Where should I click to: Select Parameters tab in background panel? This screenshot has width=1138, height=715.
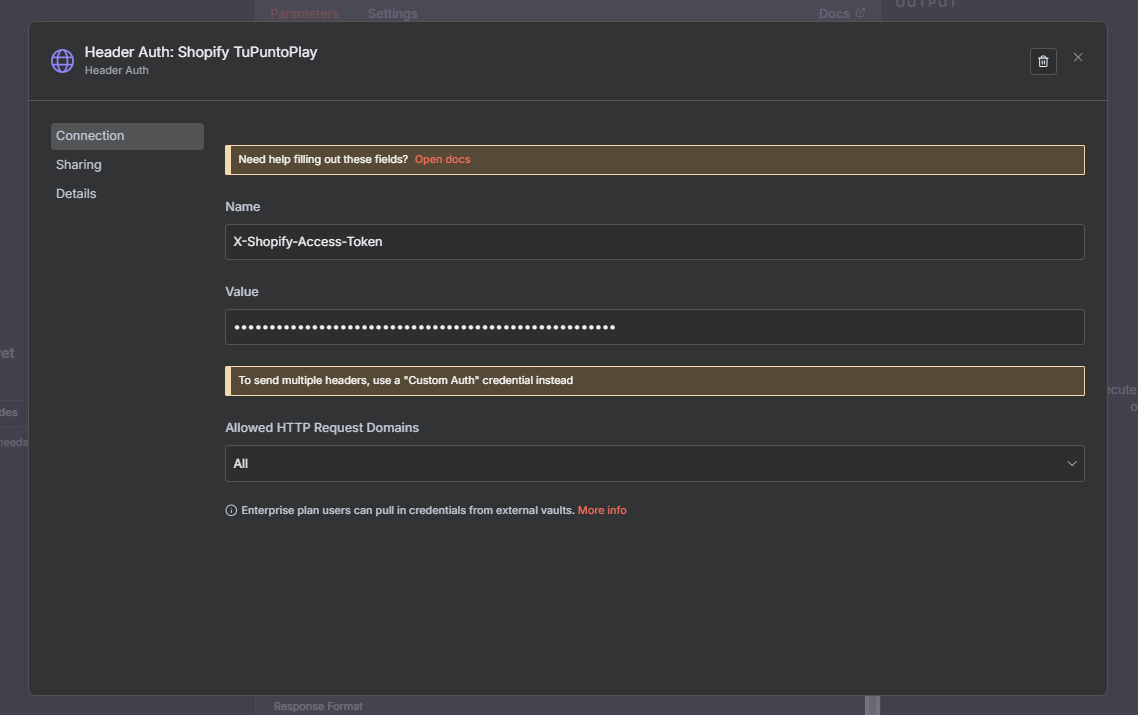304,13
